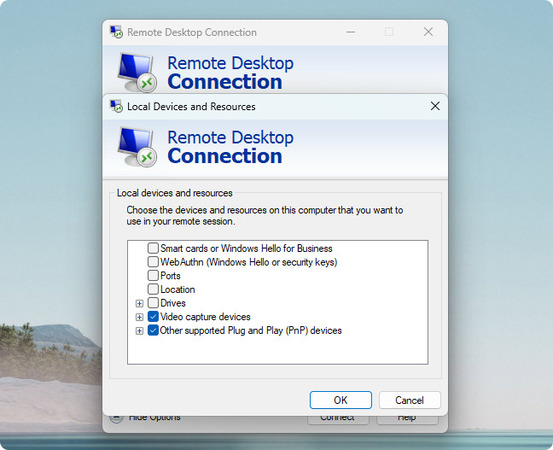The height and width of the screenshot is (450, 553).
Task: Expand the Drives tree node
Action: click(139, 303)
